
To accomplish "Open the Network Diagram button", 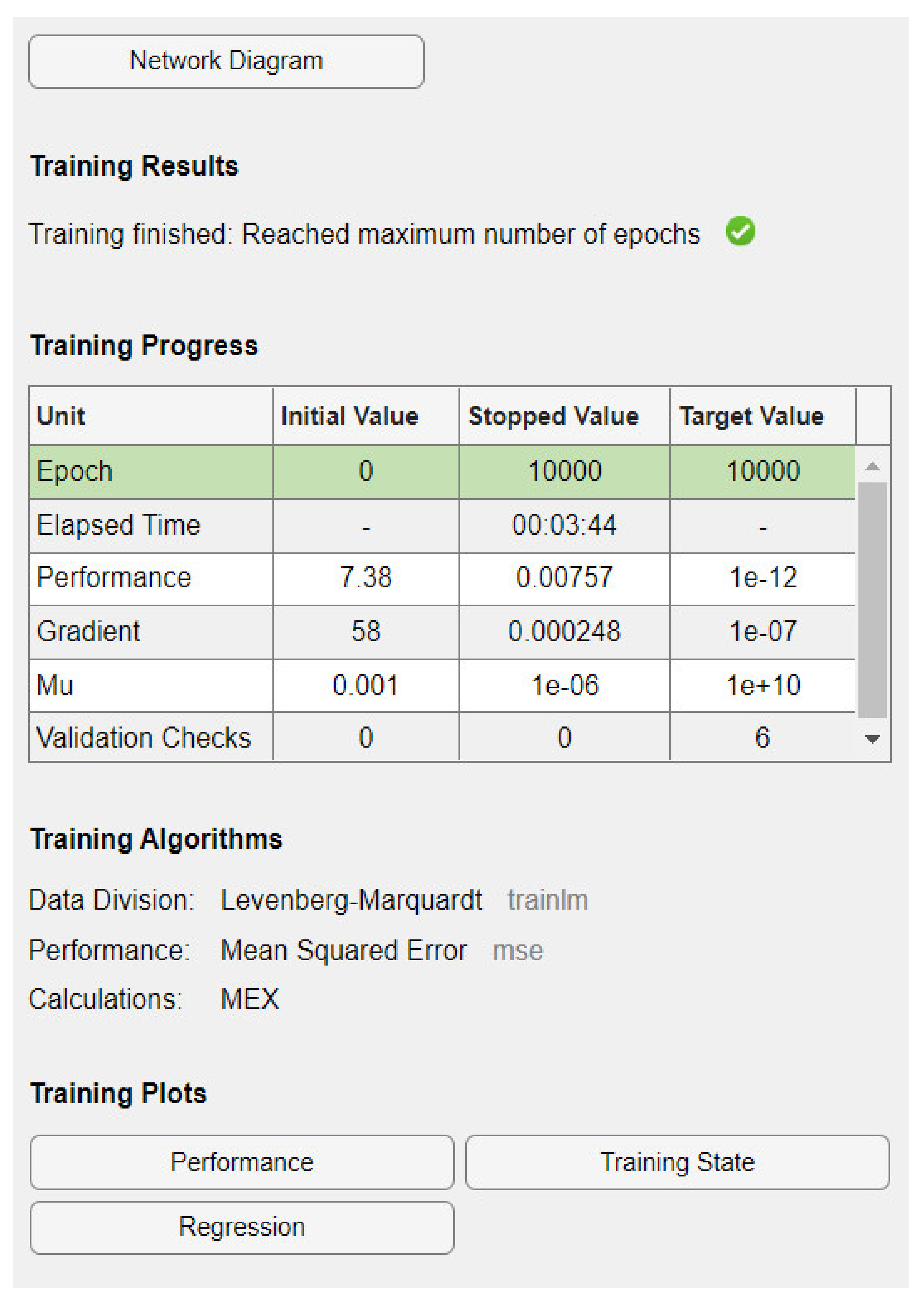I will tap(226, 62).
